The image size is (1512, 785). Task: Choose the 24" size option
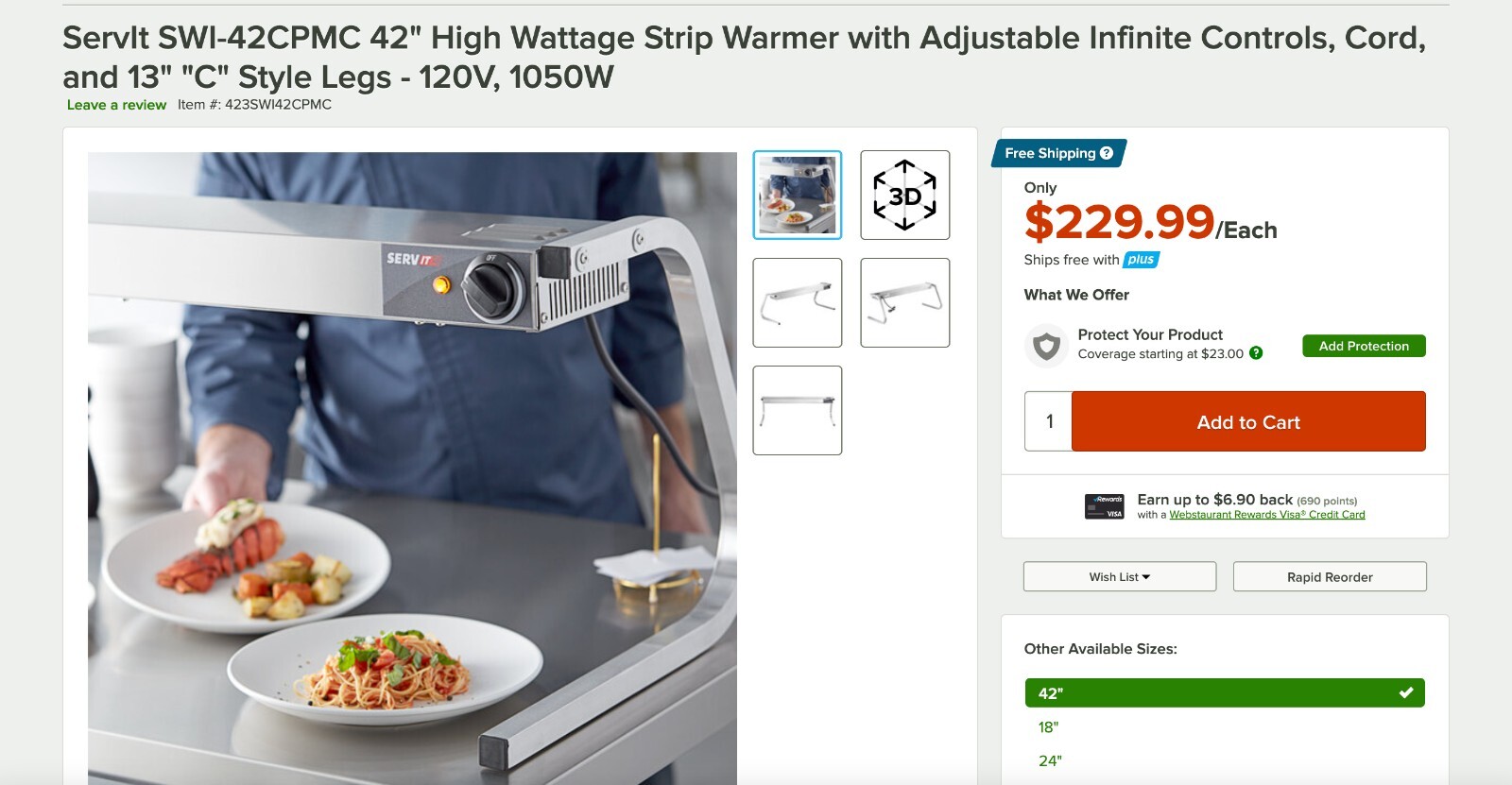pos(1050,760)
